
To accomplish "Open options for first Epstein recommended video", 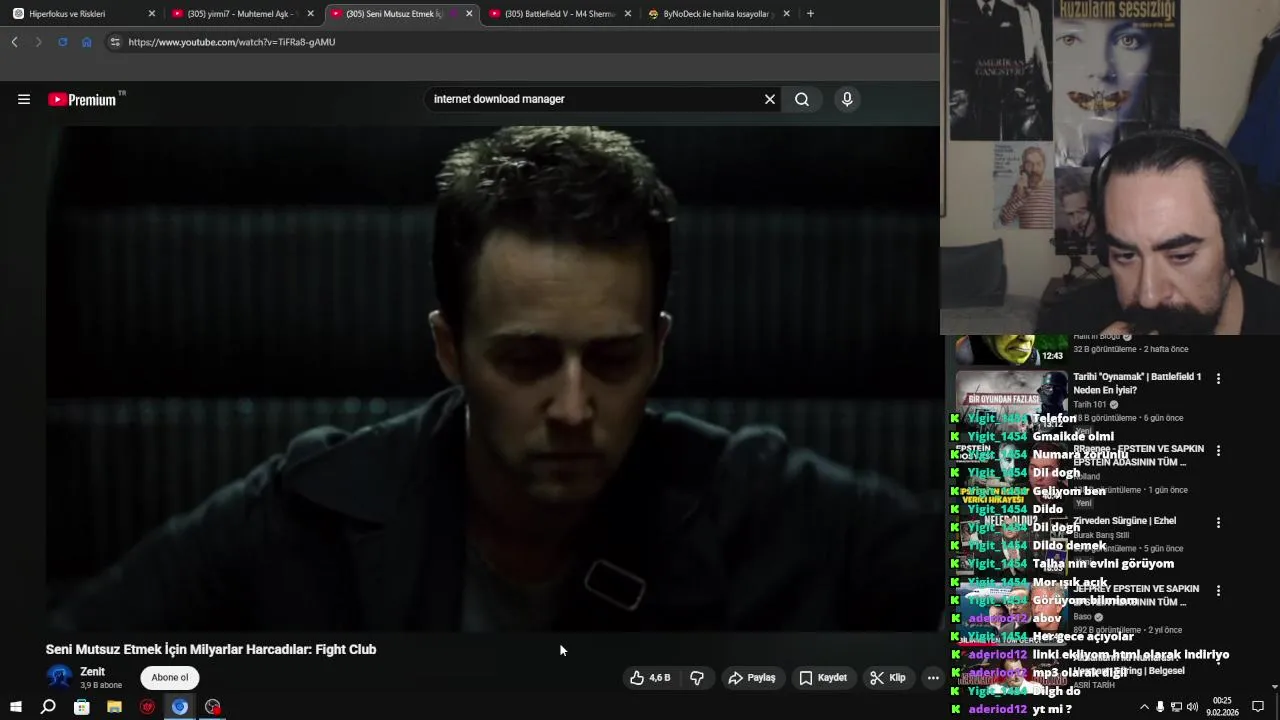I will click(1218, 451).
